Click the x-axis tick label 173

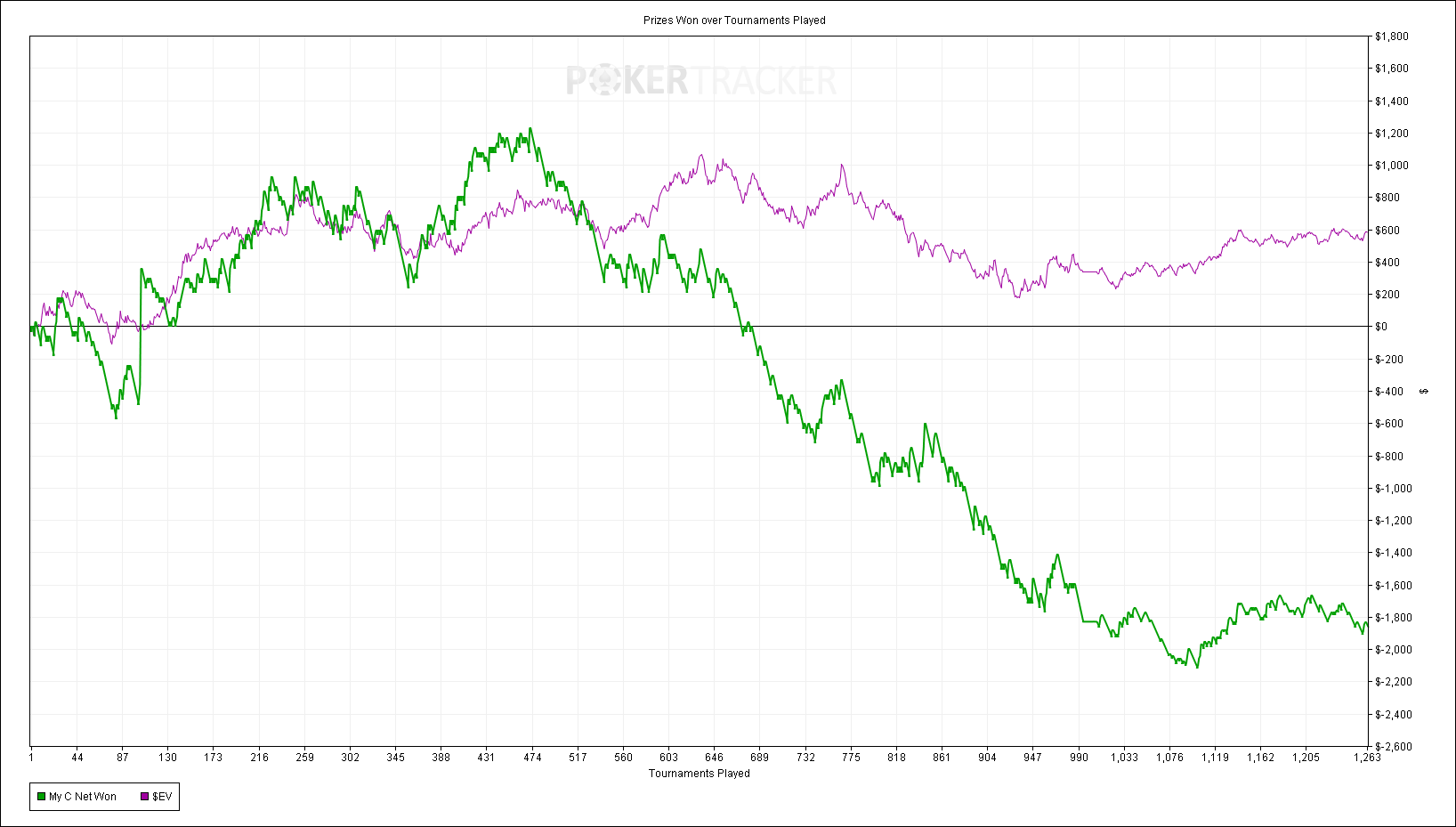[x=214, y=758]
